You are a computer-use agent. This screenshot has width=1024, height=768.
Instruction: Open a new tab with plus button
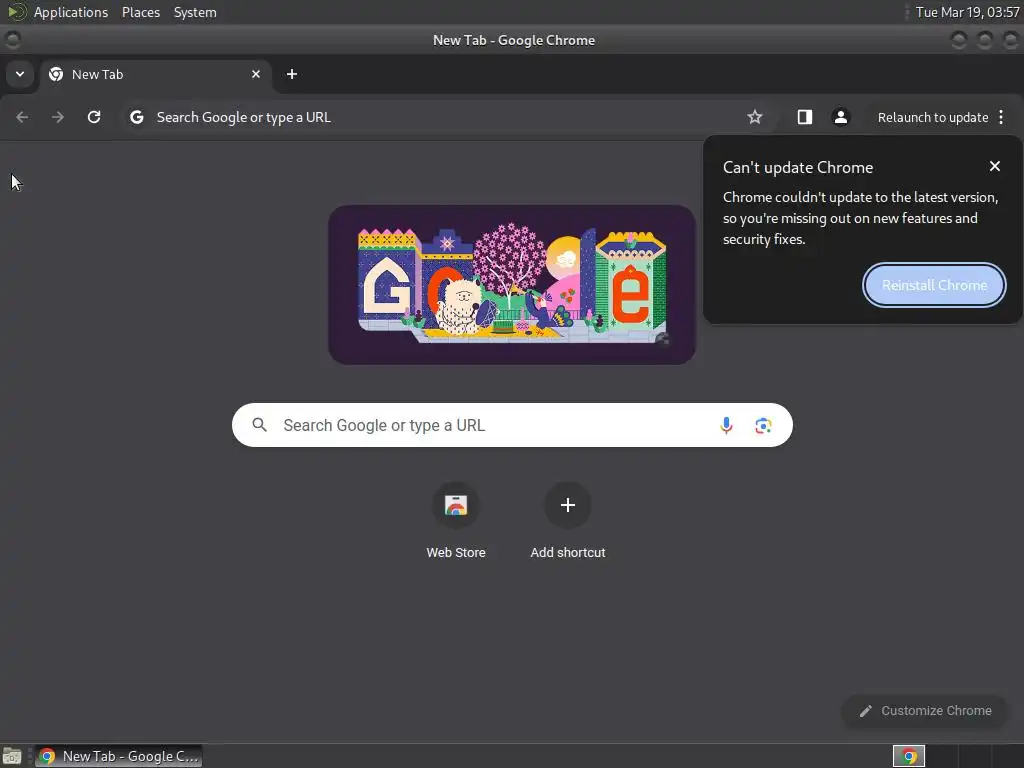coord(292,74)
